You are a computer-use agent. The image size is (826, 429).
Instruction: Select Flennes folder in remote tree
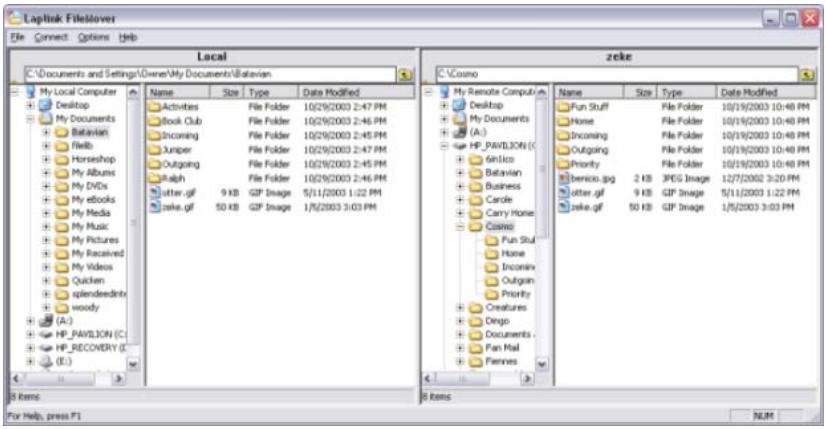pyautogui.click(x=501, y=362)
